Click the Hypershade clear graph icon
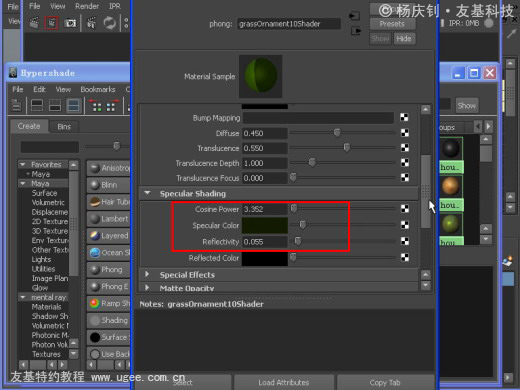 (x=96, y=105)
